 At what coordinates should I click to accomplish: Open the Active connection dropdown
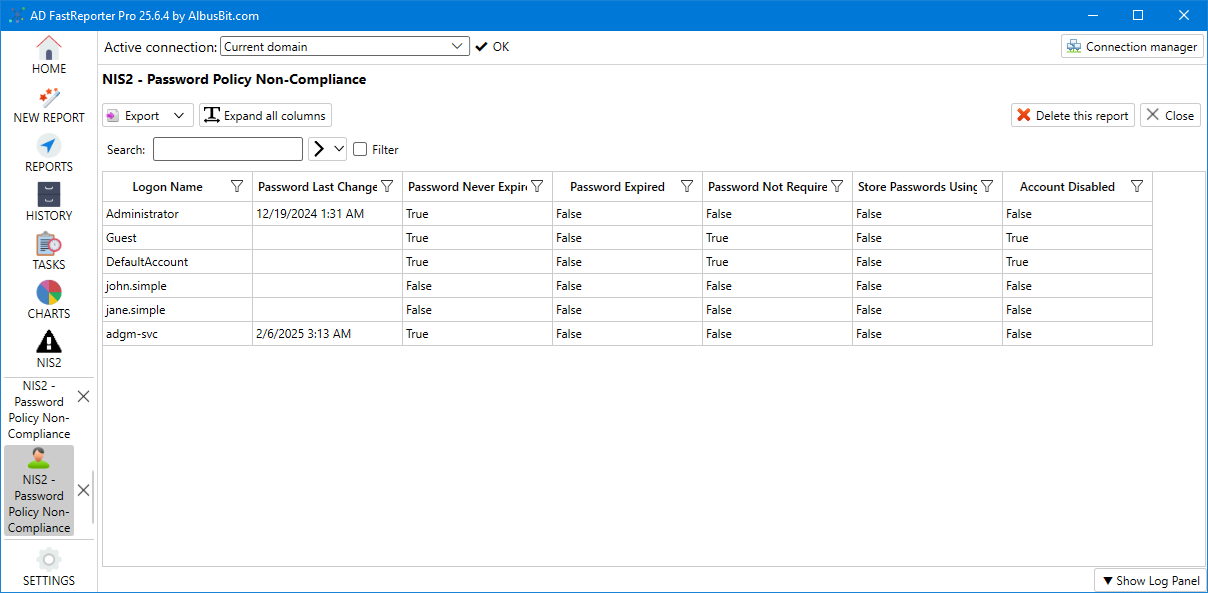(345, 46)
